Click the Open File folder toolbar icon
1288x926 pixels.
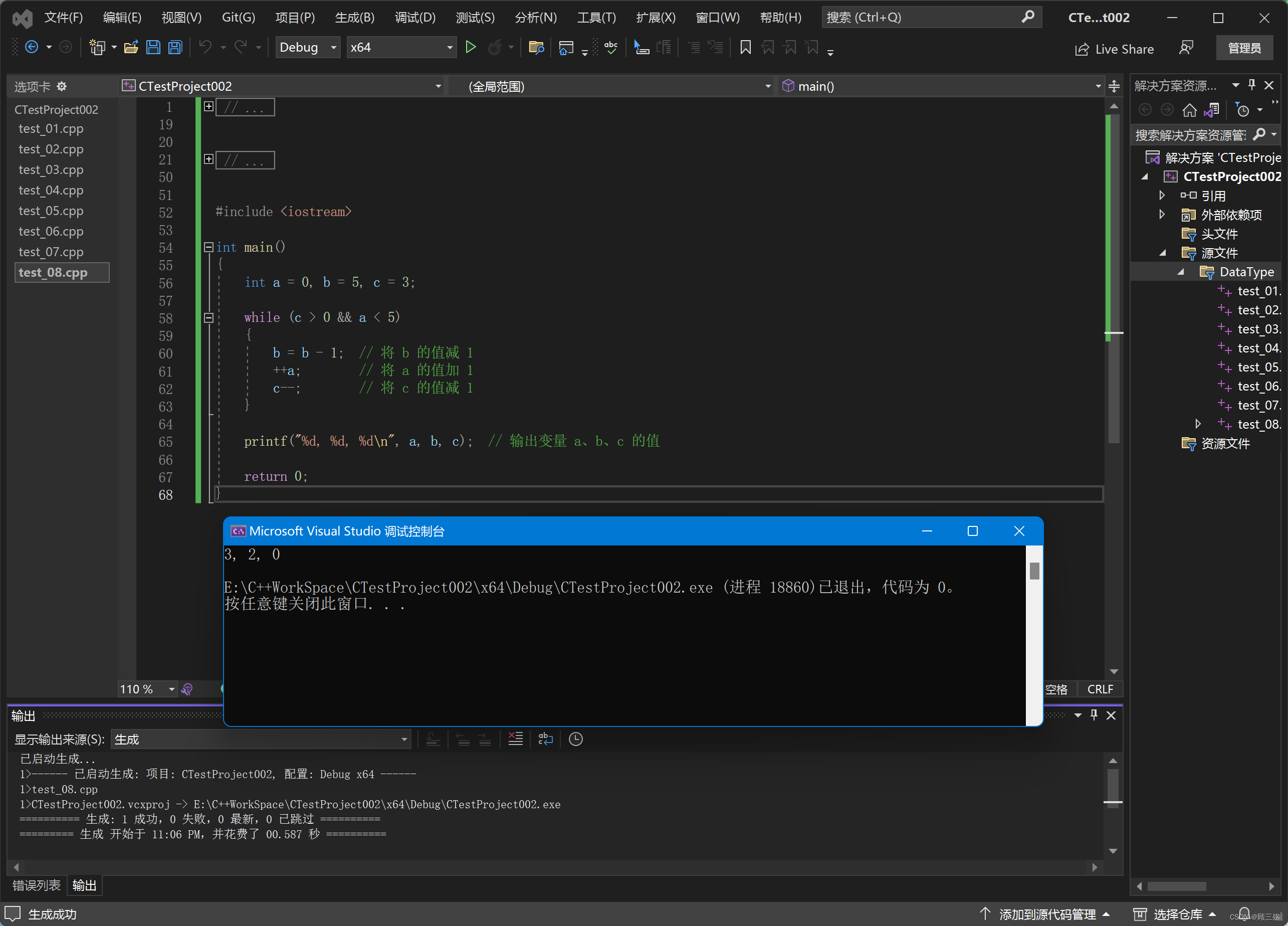coord(131,47)
